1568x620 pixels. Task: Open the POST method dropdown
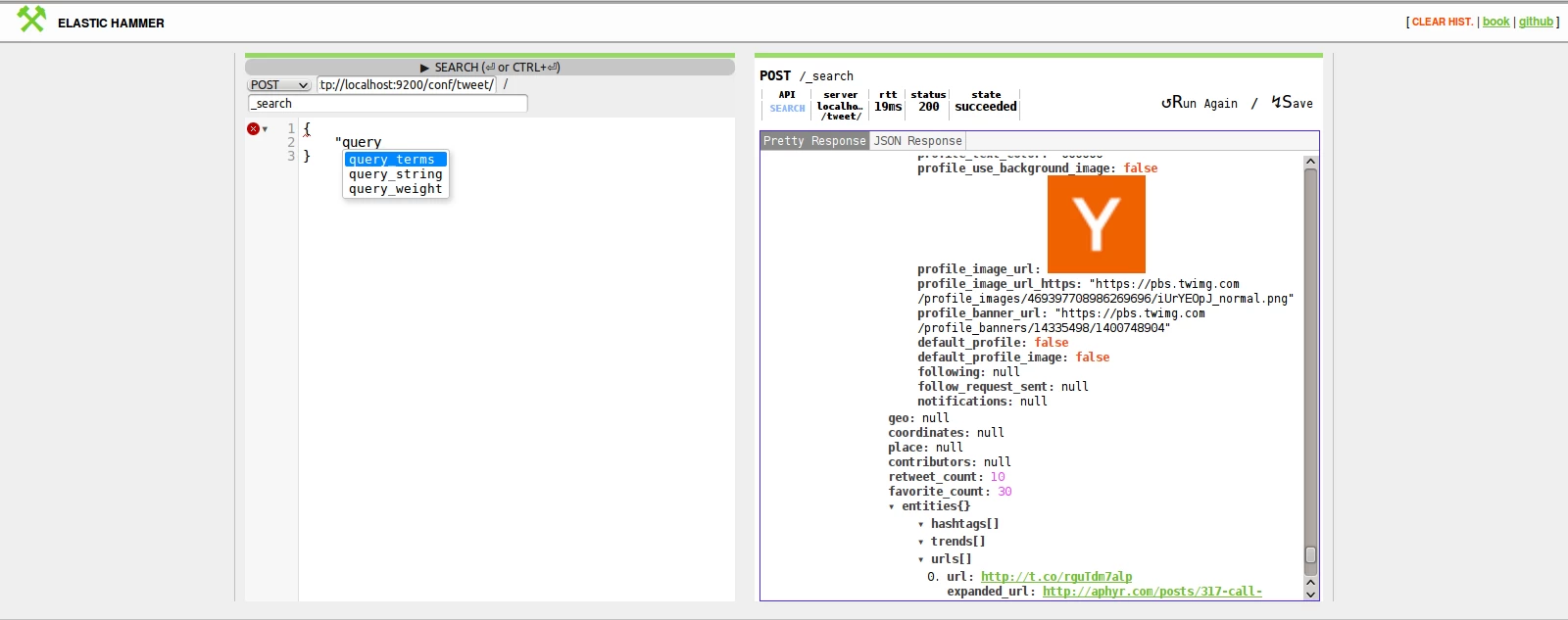coord(279,85)
